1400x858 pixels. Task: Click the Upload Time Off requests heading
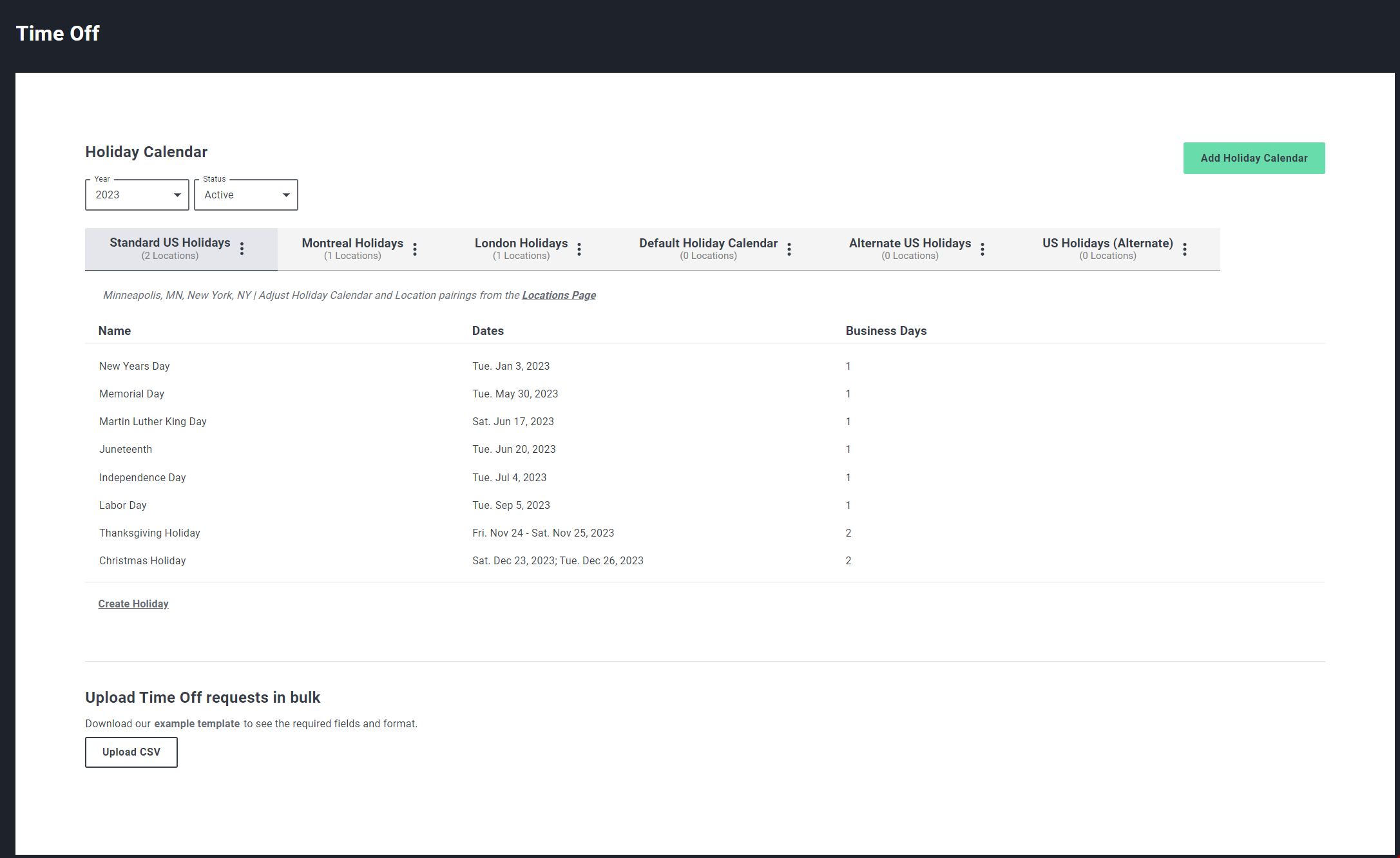tap(202, 698)
